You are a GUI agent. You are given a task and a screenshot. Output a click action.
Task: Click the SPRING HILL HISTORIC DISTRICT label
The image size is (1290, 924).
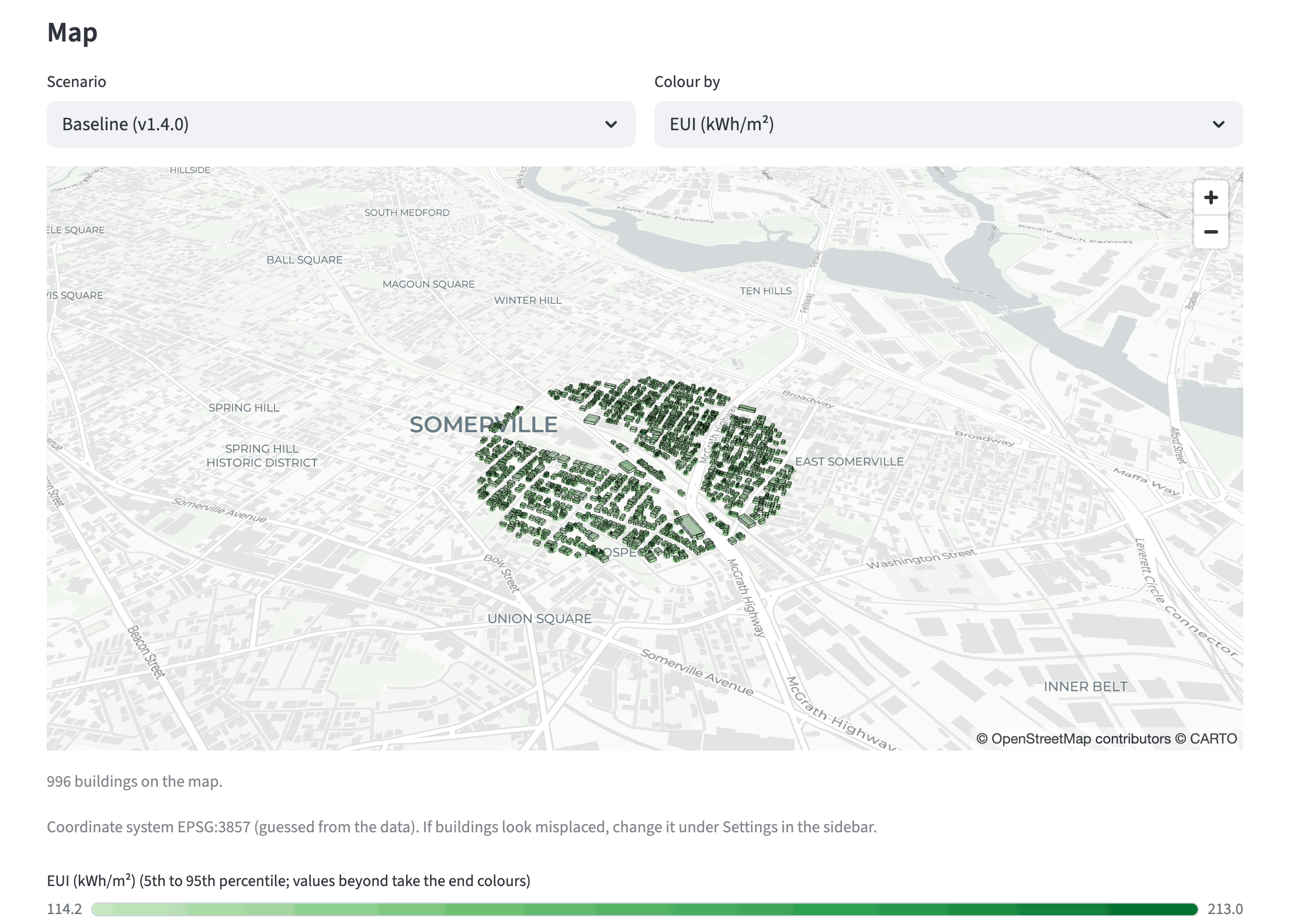262,456
